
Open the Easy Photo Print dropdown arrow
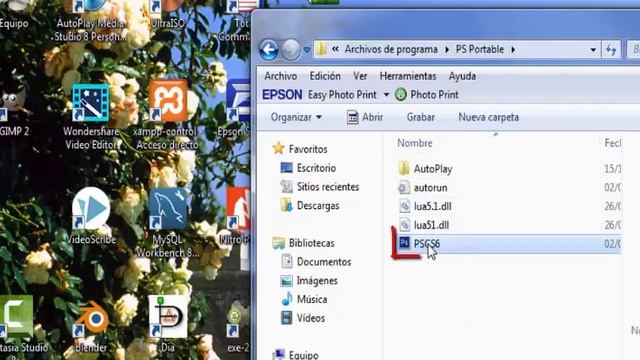[386, 95]
